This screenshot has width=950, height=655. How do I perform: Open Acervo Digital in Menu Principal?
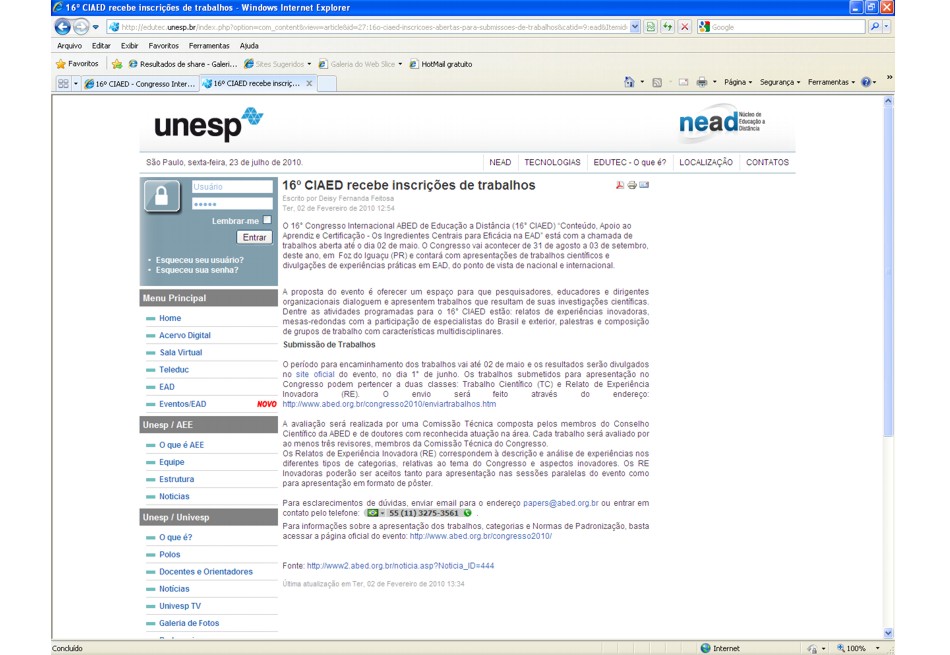click(x=185, y=335)
